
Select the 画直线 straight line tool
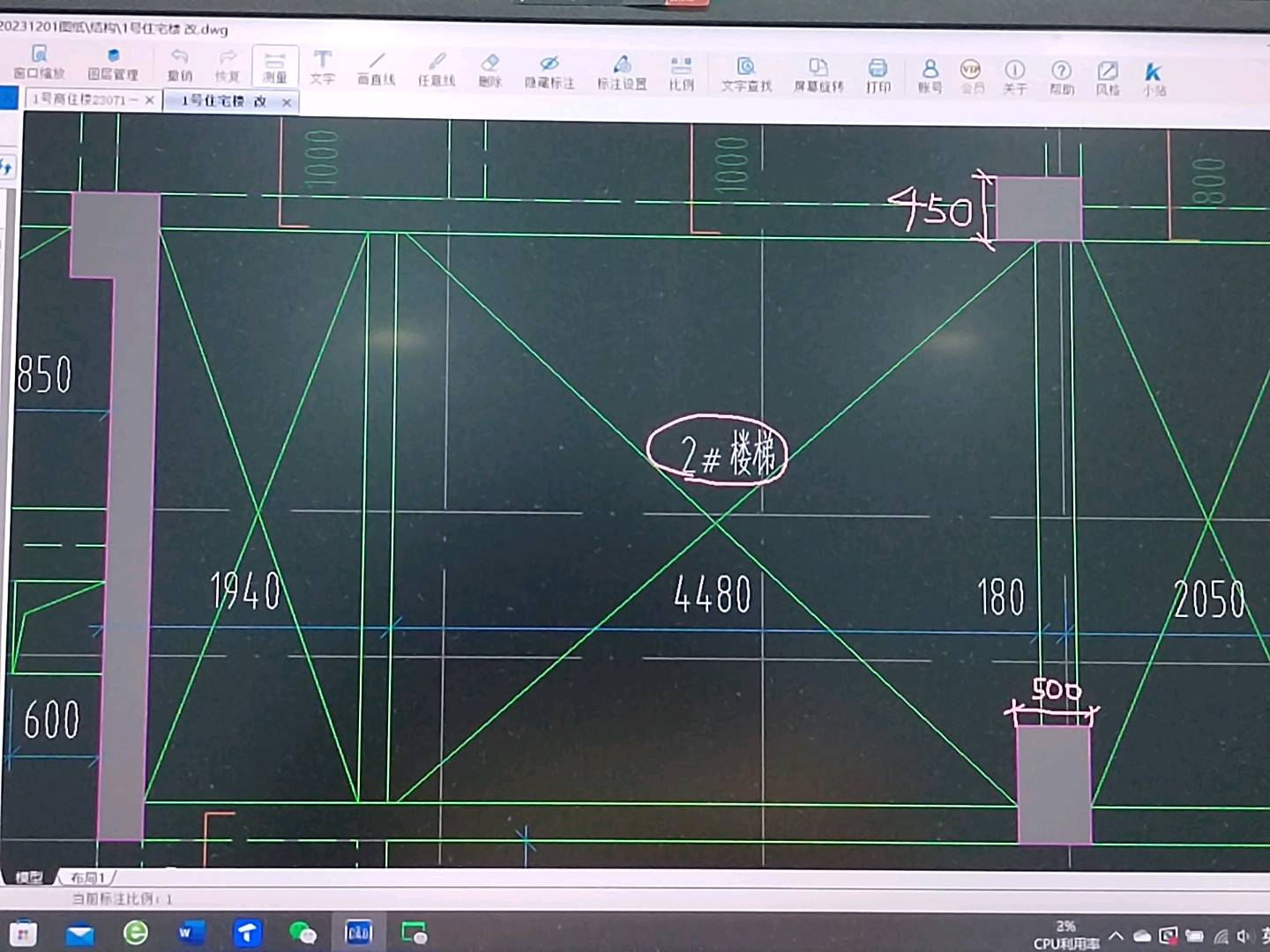click(x=377, y=69)
